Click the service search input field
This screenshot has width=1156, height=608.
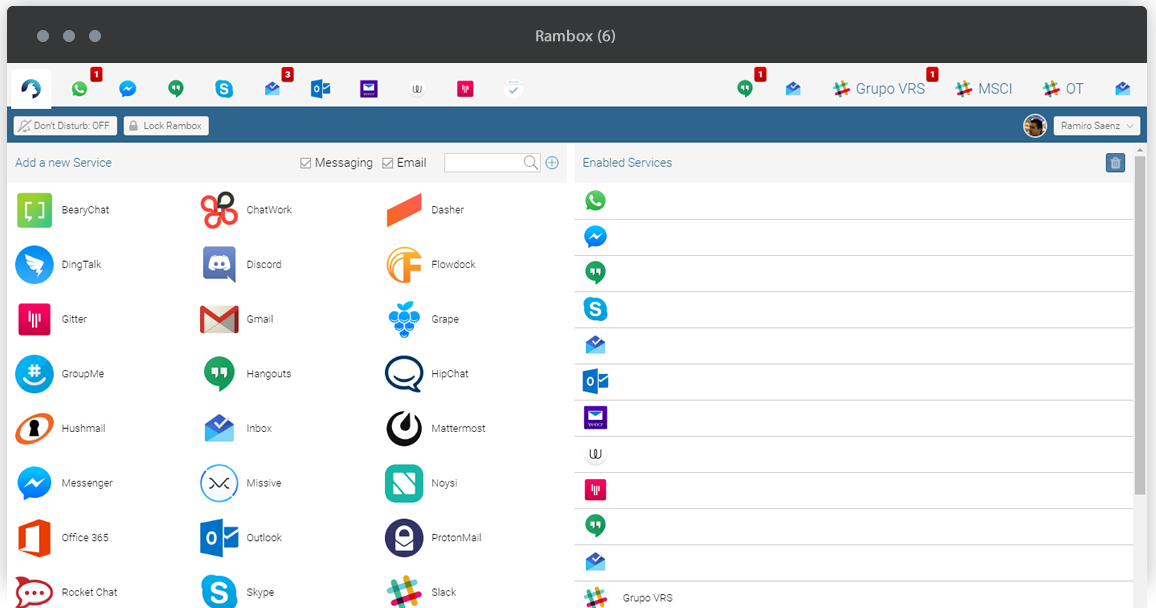[484, 163]
